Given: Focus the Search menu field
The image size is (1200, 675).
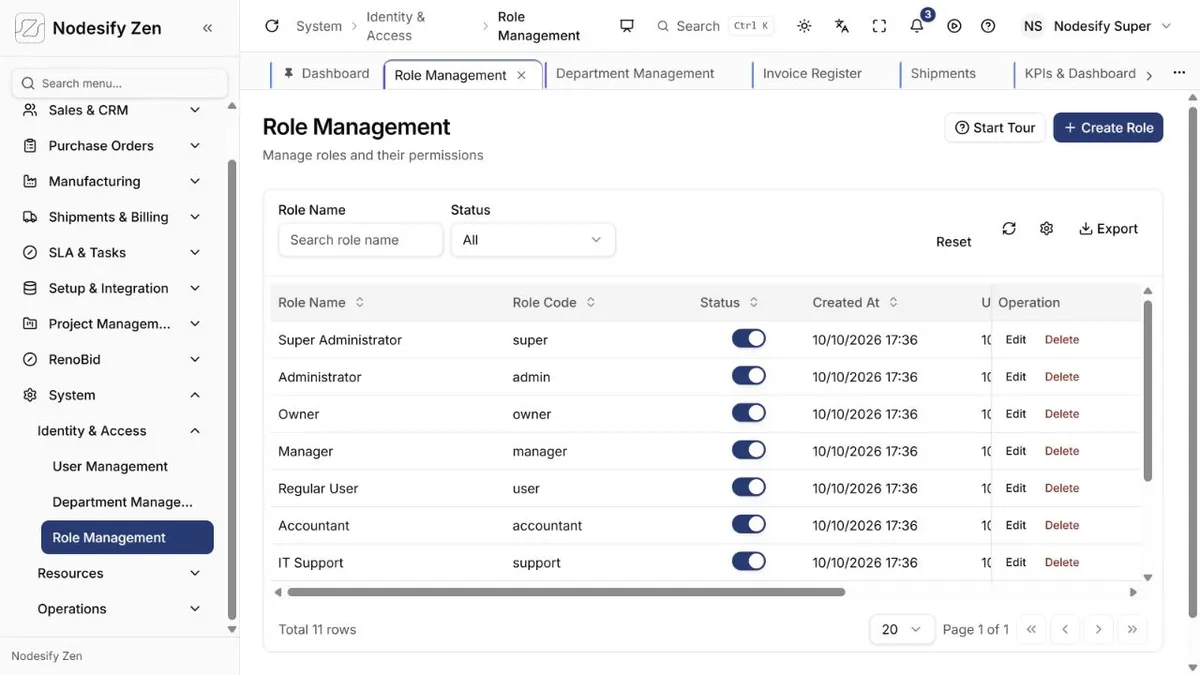Looking at the screenshot, I should (x=120, y=83).
